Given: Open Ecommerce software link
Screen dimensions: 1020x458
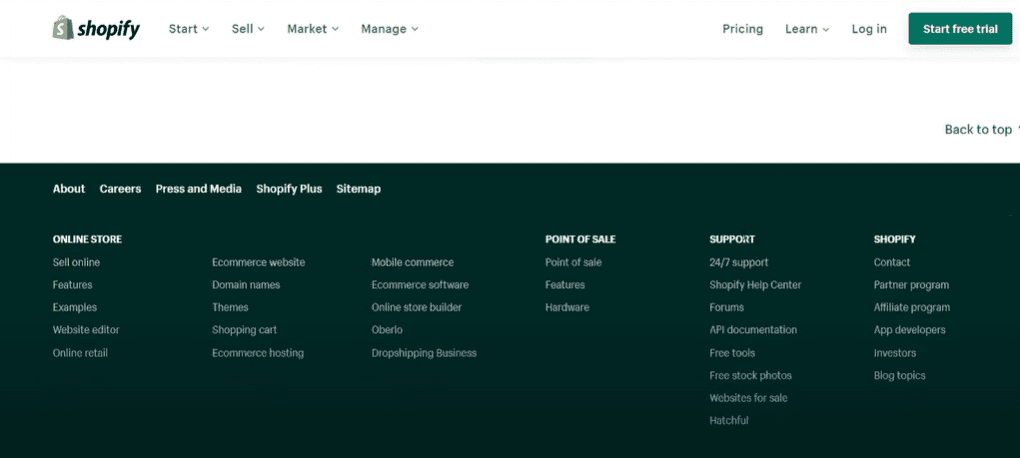Looking at the screenshot, I should [420, 285].
